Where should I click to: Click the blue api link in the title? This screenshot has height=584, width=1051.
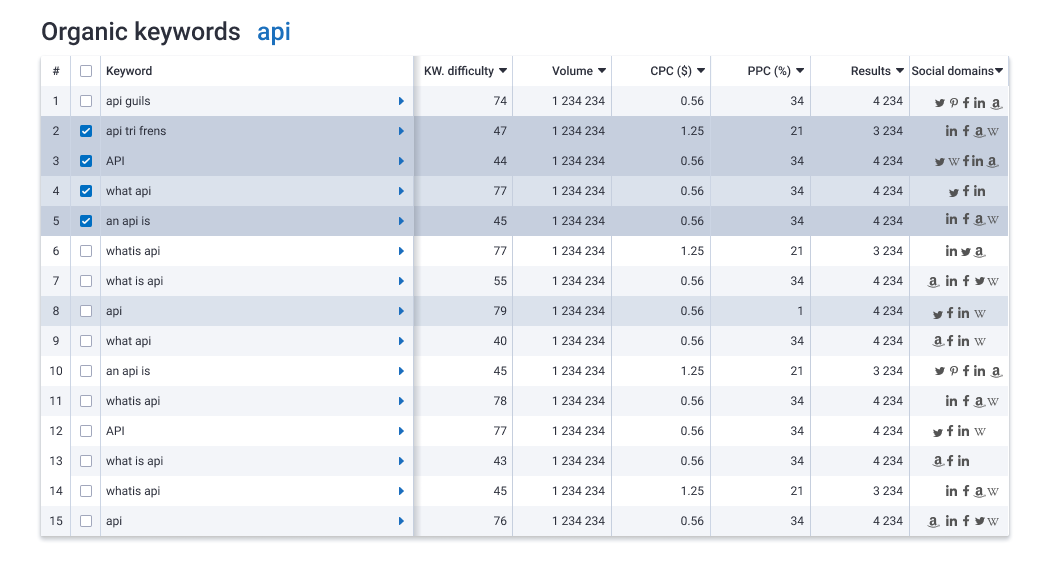tap(274, 32)
